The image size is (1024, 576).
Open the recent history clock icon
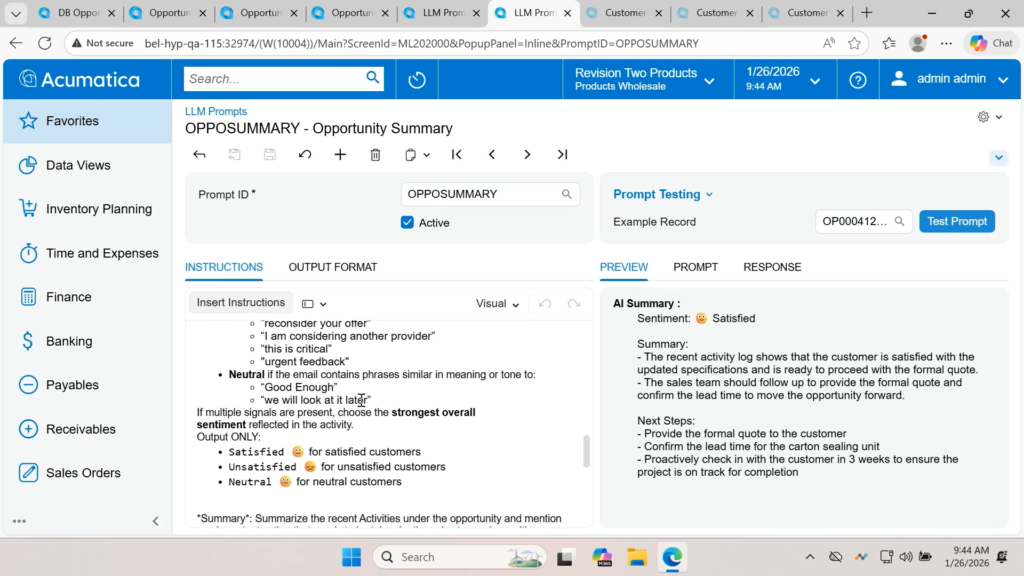click(x=417, y=80)
